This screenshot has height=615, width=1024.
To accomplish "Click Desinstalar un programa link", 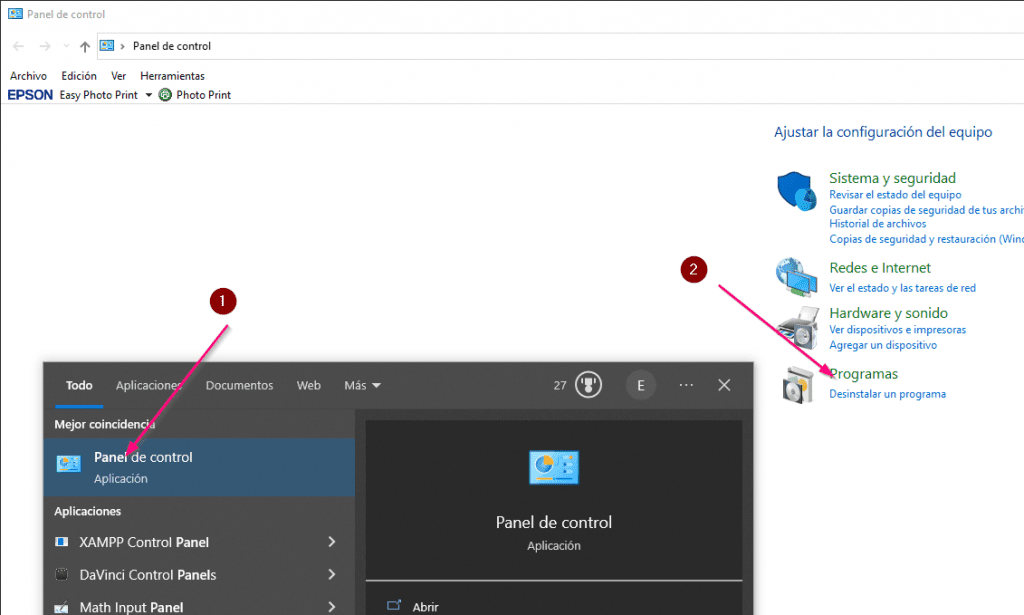I will click(x=888, y=394).
